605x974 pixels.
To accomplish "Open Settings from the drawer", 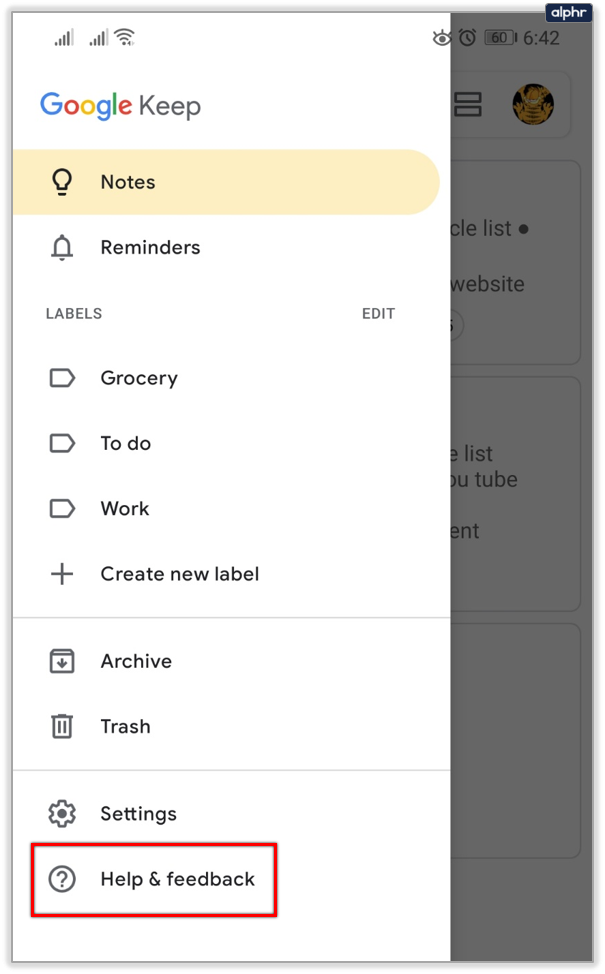I will [138, 813].
